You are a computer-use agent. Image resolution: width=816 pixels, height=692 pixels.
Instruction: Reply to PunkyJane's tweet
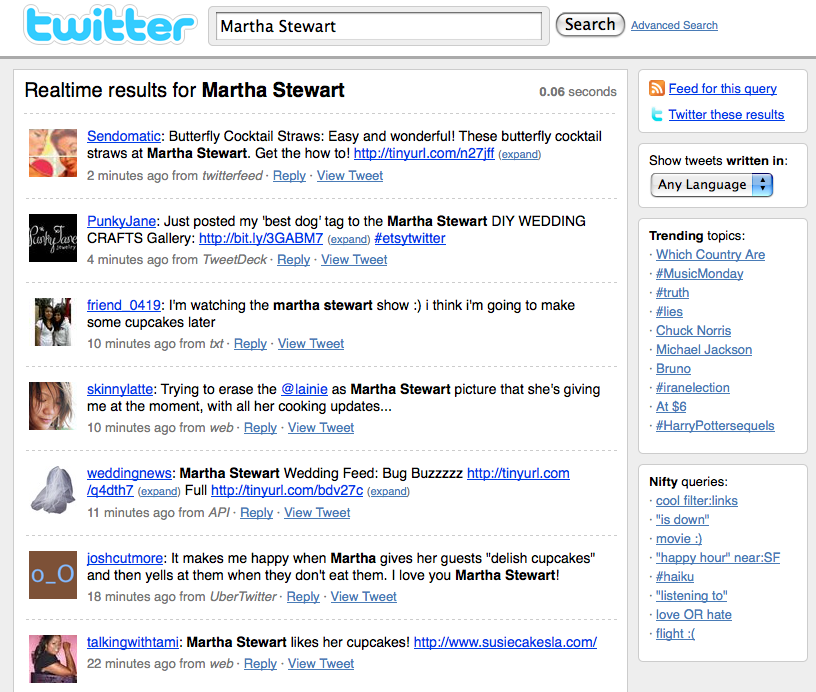(x=294, y=260)
